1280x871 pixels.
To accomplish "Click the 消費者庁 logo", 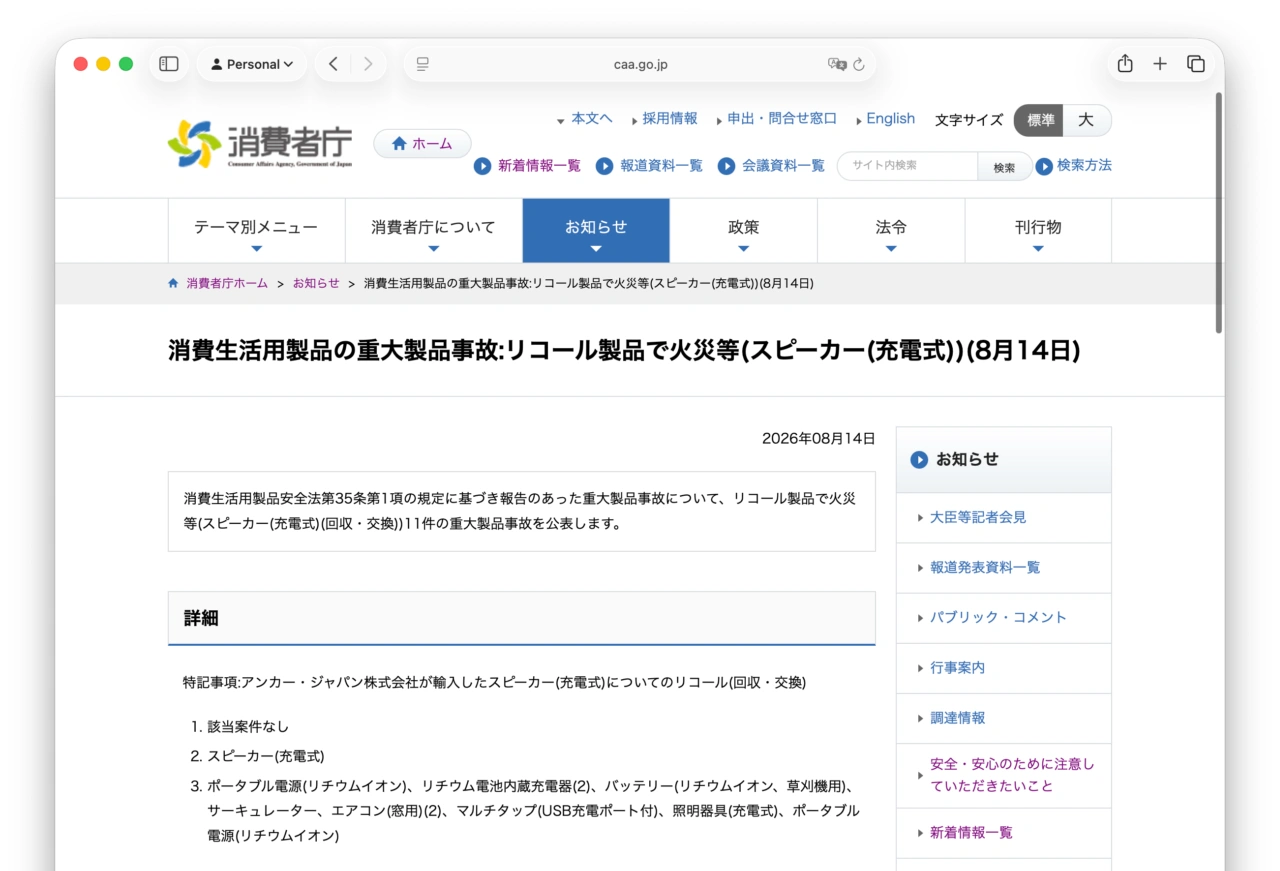I will pos(260,144).
